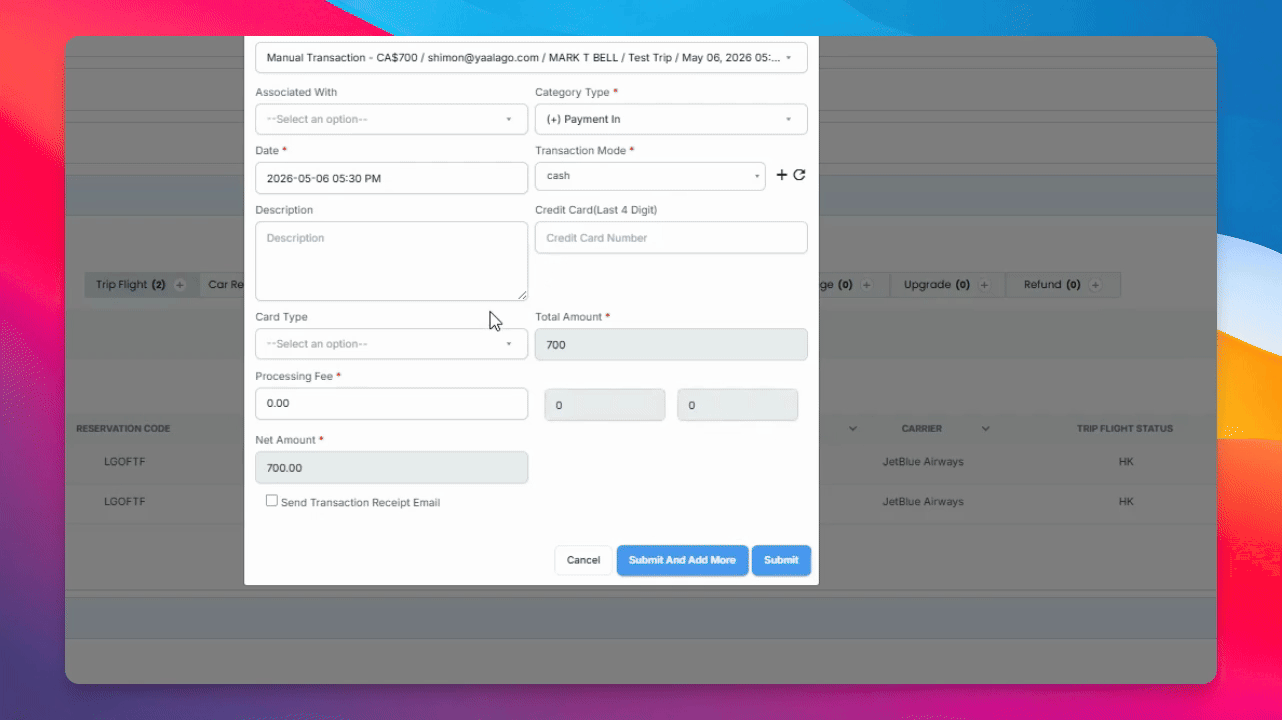Edit the Processing Fee field
The height and width of the screenshot is (720, 1282).
[x=391, y=403]
